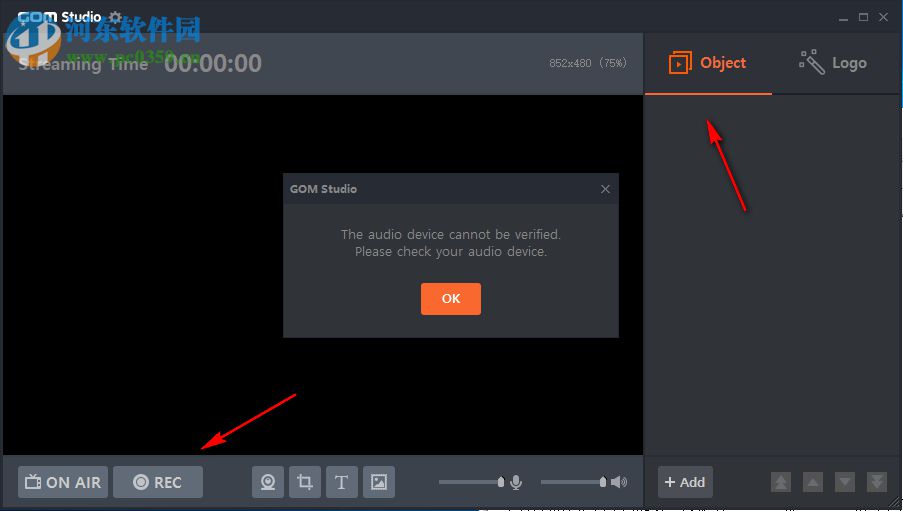
Task: Switch to the Logo tab
Action: (x=833, y=63)
